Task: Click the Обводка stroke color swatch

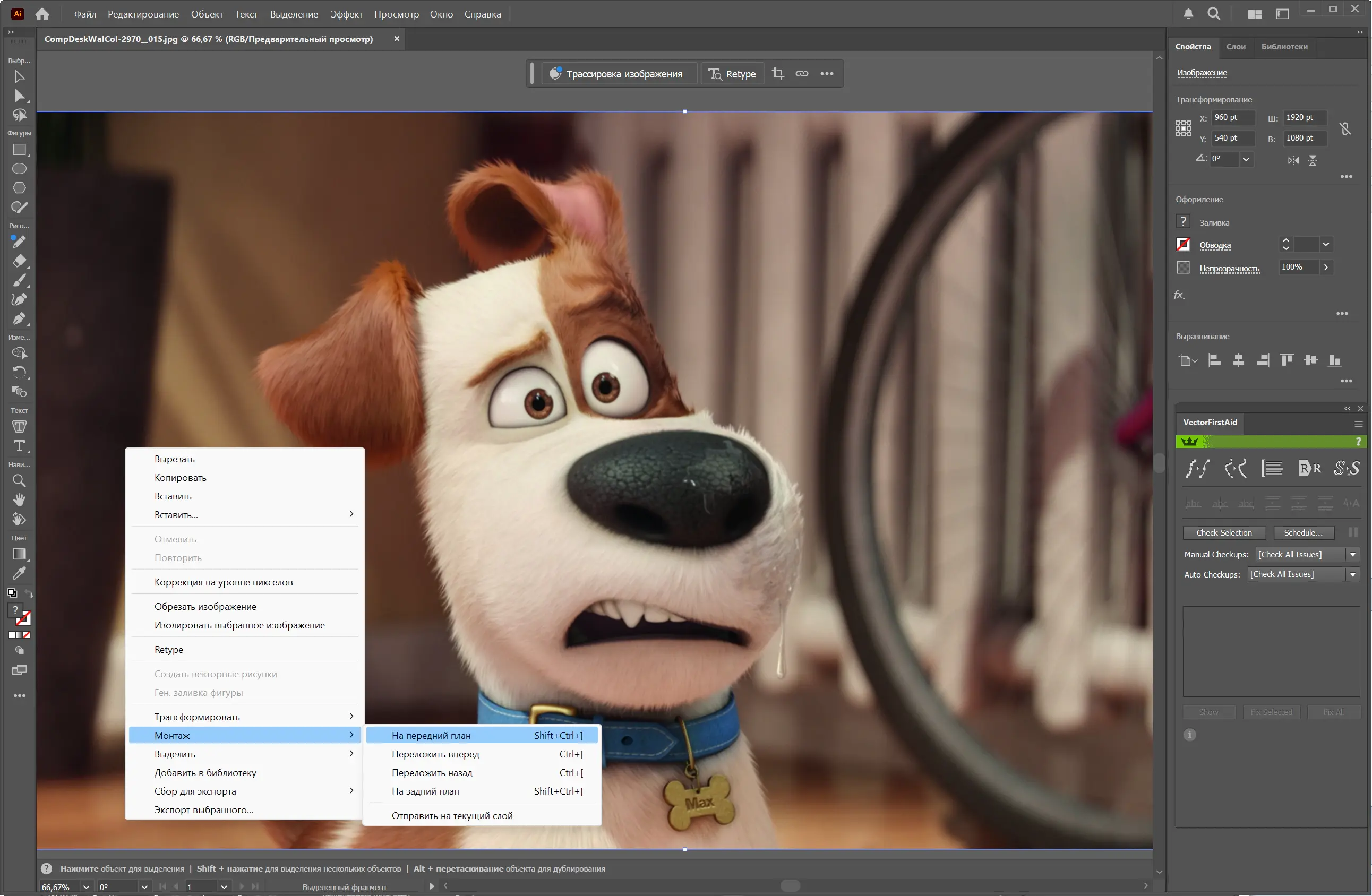Action: click(x=1183, y=245)
